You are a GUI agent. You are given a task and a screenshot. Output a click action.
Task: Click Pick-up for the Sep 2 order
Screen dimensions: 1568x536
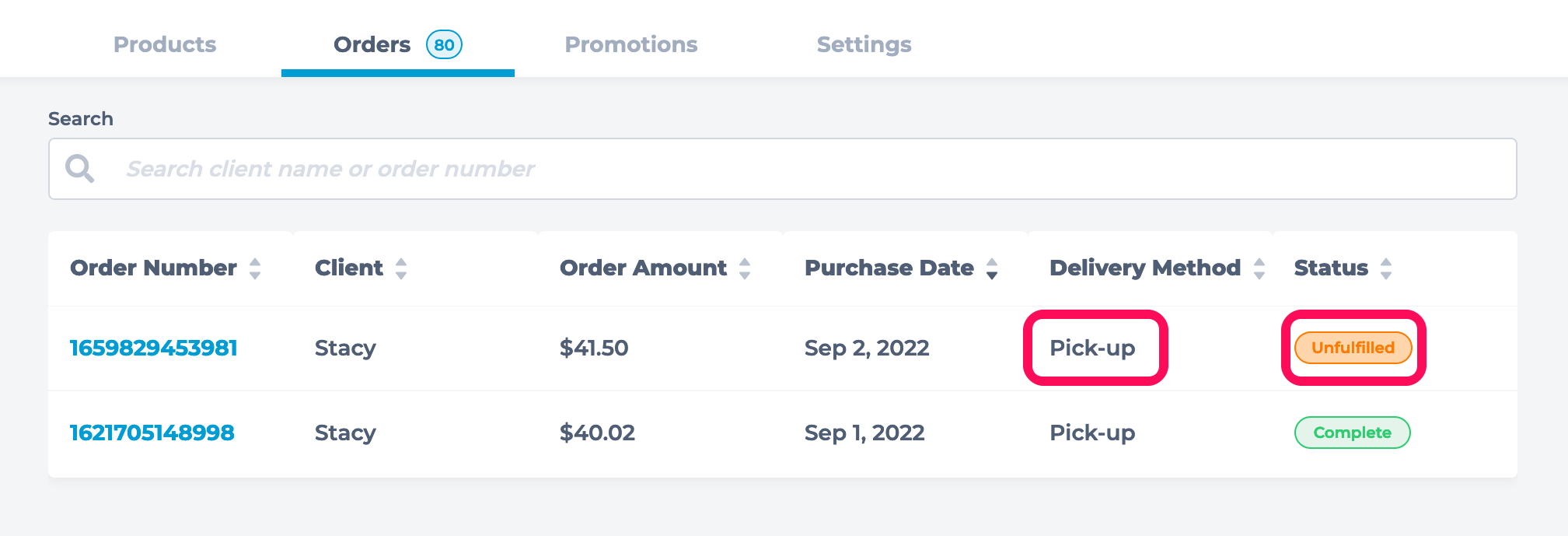tap(1092, 348)
